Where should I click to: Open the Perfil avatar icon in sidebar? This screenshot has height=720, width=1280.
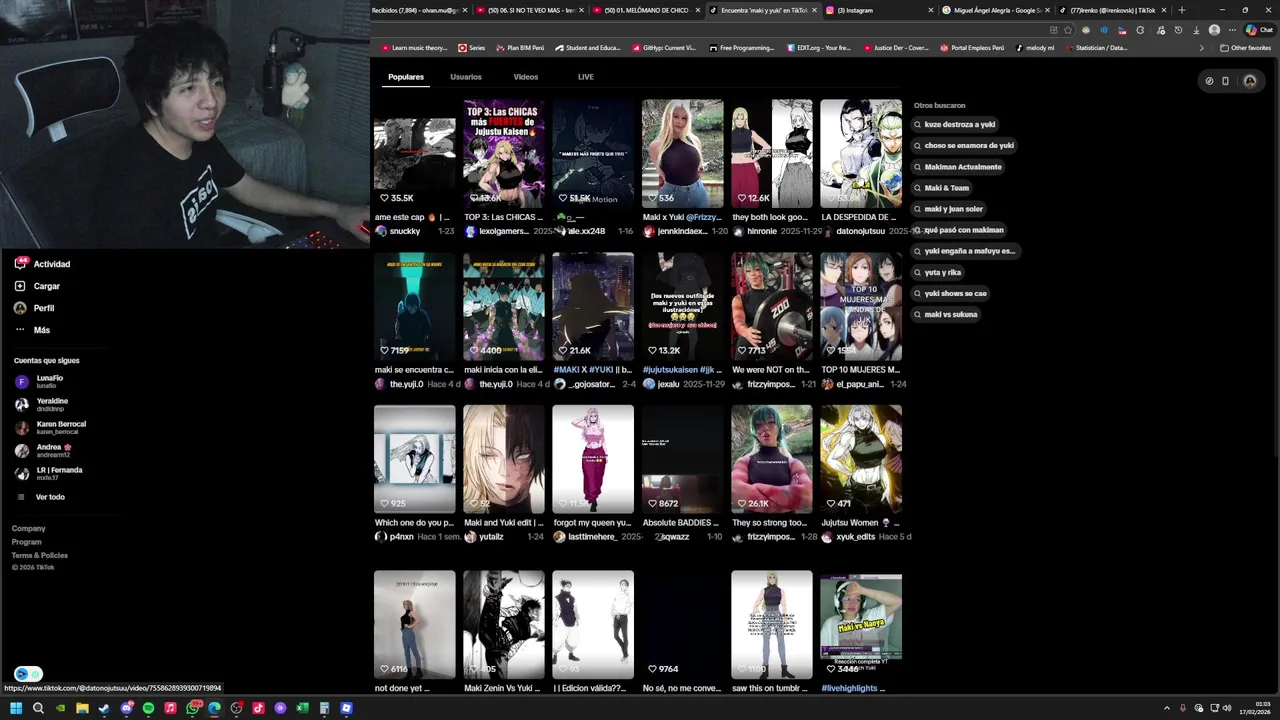(20, 308)
